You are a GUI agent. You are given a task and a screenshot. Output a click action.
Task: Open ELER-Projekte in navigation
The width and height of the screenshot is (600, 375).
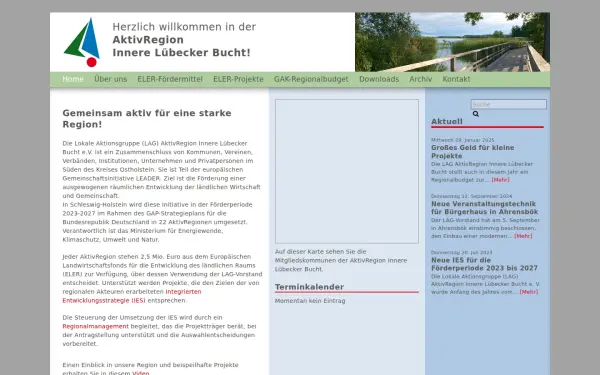(238, 79)
